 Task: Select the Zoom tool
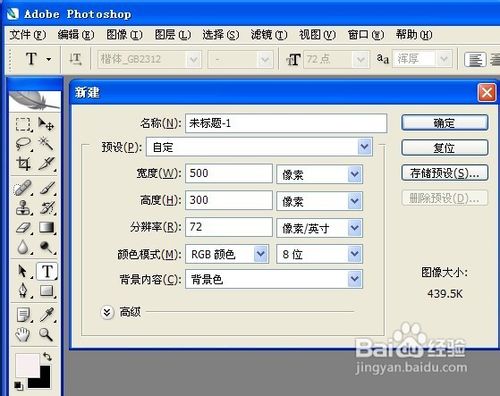(46, 335)
